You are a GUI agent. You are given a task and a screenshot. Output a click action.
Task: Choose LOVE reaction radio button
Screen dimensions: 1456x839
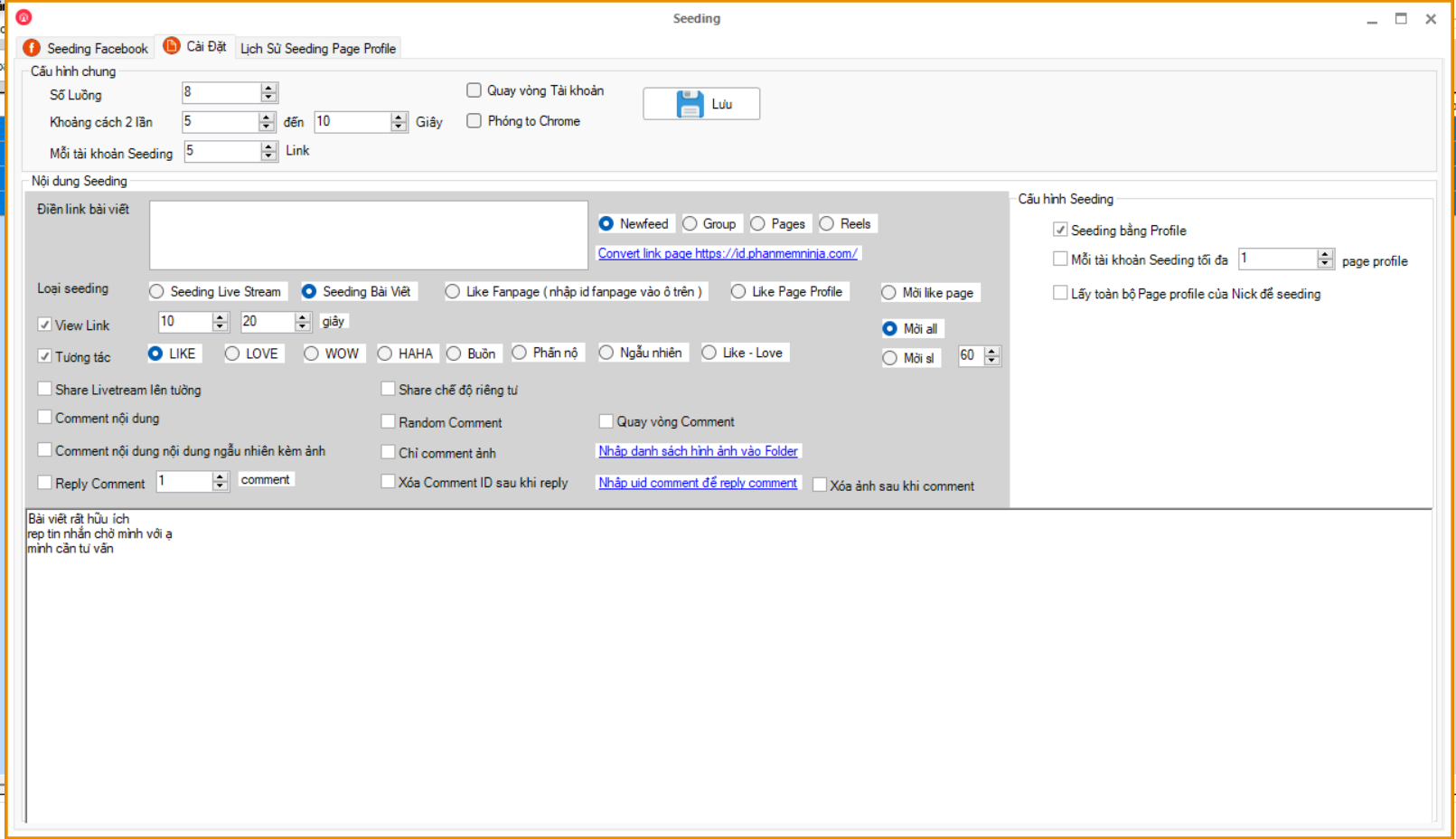coord(232,354)
